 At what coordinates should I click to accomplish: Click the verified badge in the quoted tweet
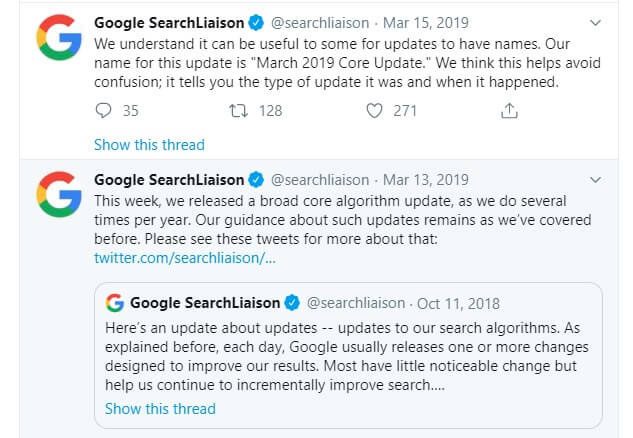click(292, 302)
